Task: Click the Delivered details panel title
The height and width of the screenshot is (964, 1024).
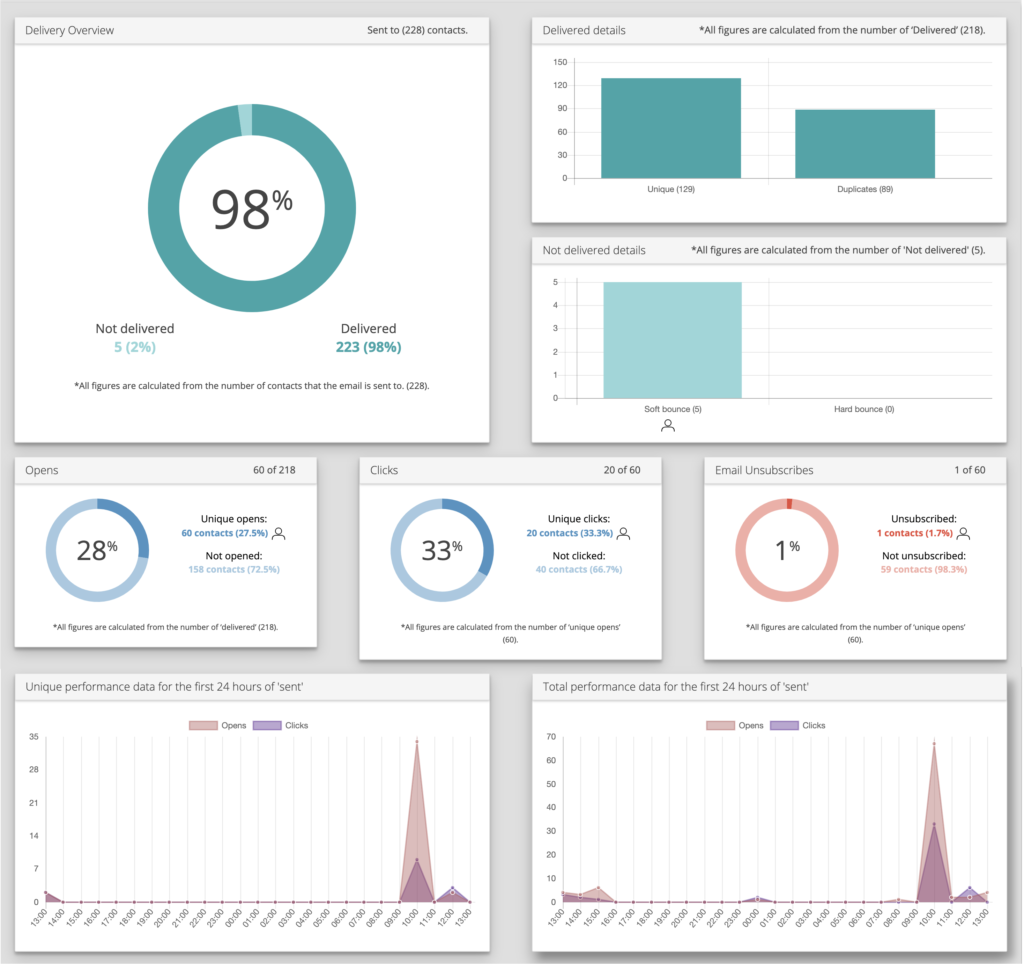Action: click(x=584, y=30)
